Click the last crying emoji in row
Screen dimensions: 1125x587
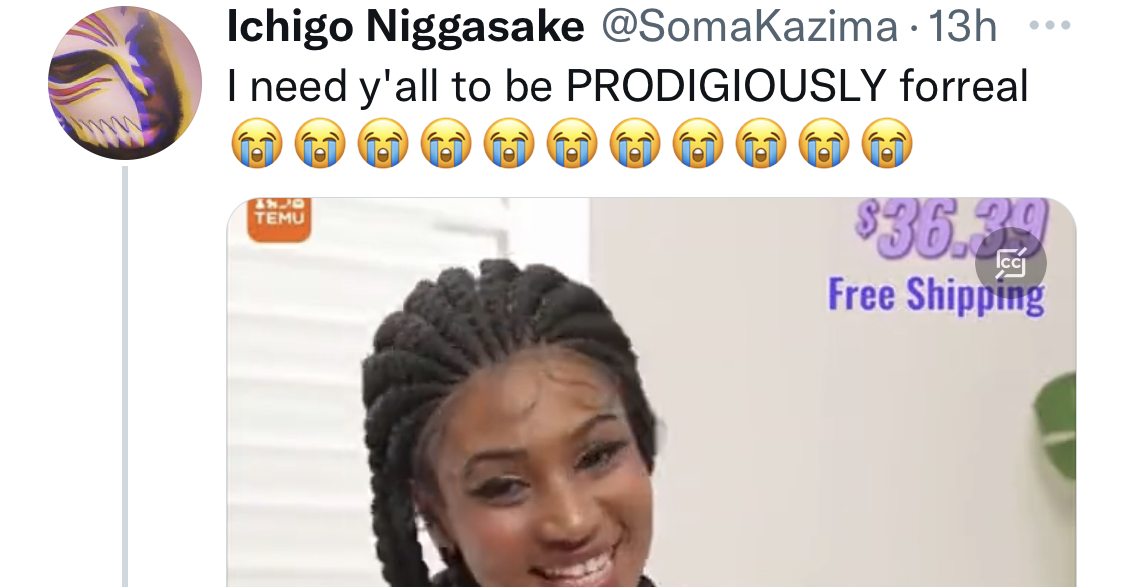coord(887,143)
